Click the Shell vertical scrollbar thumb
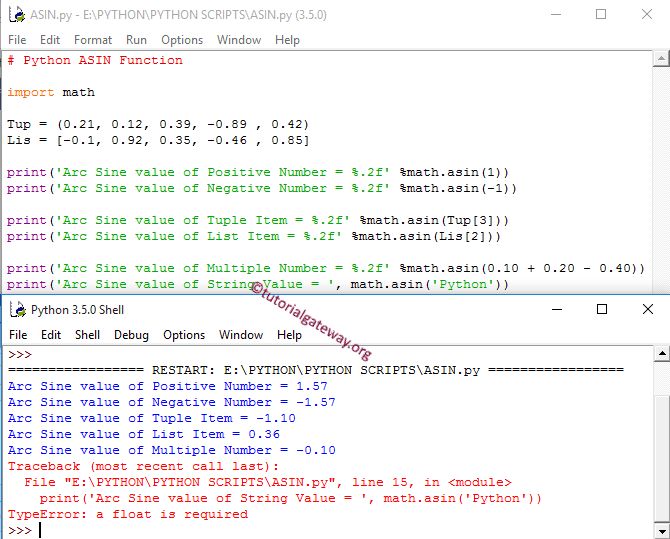This screenshot has width=670, height=539. click(x=662, y=459)
